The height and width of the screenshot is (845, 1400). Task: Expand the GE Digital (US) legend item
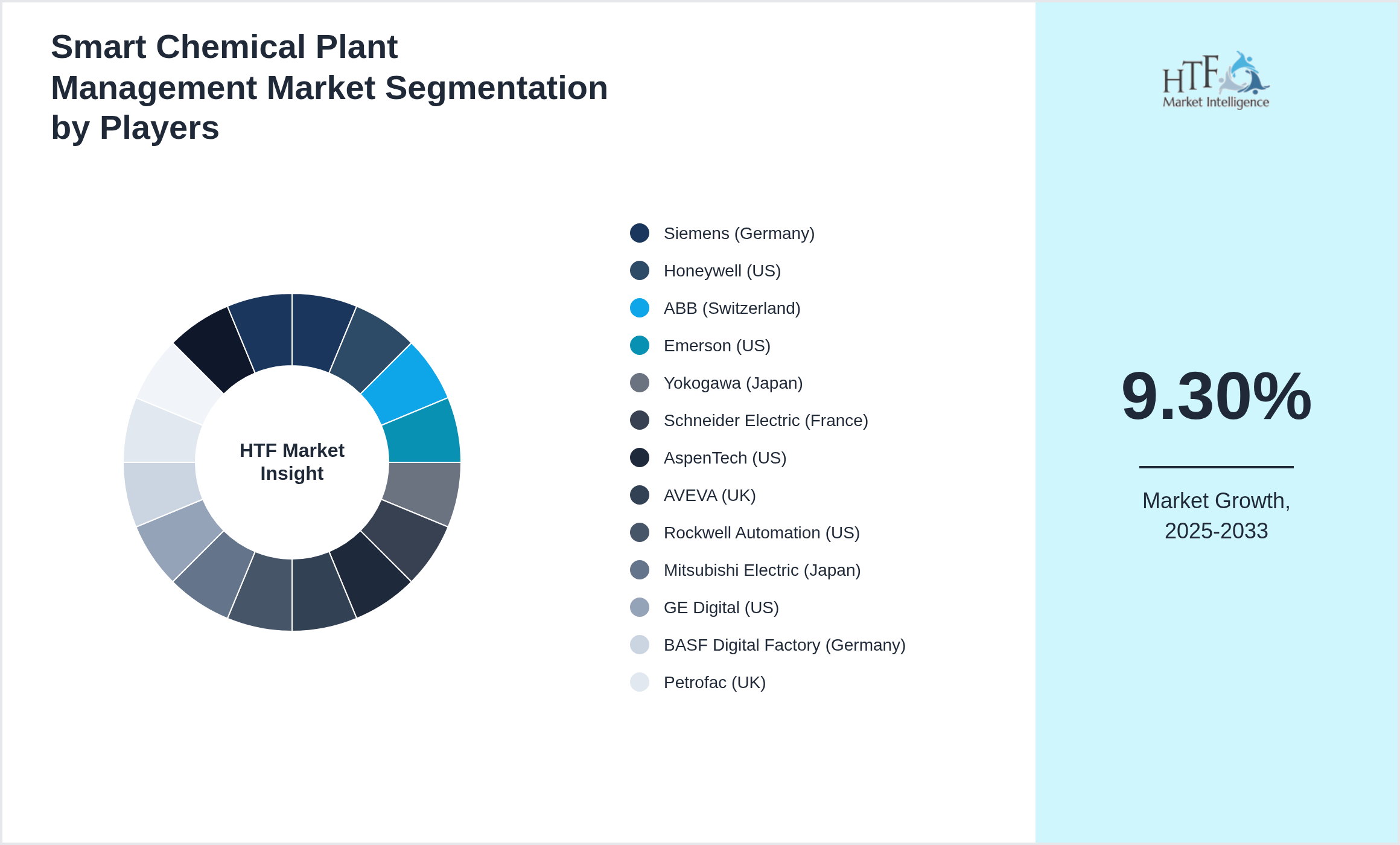(721, 607)
